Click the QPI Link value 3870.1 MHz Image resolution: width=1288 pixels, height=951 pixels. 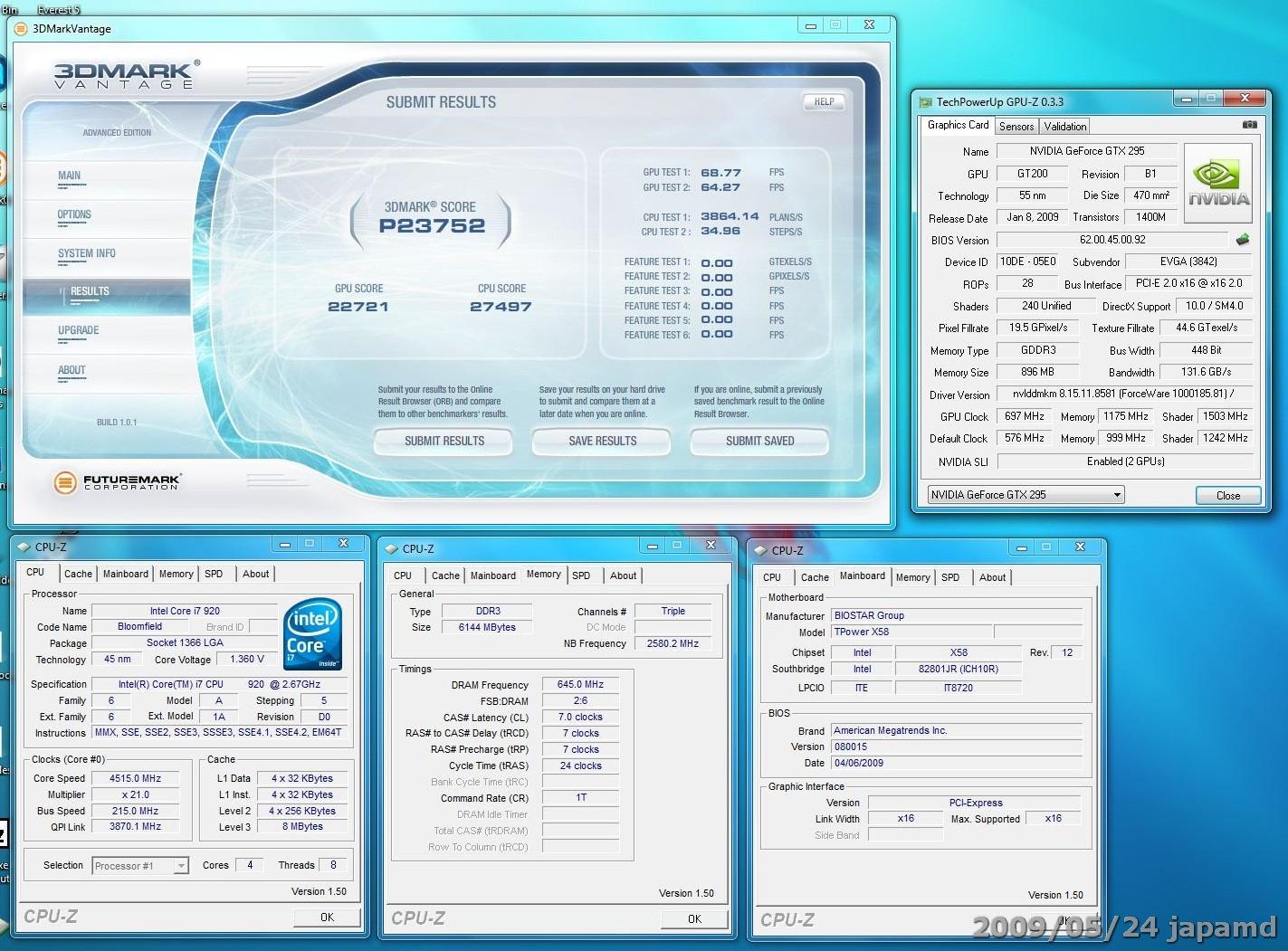[135, 826]
